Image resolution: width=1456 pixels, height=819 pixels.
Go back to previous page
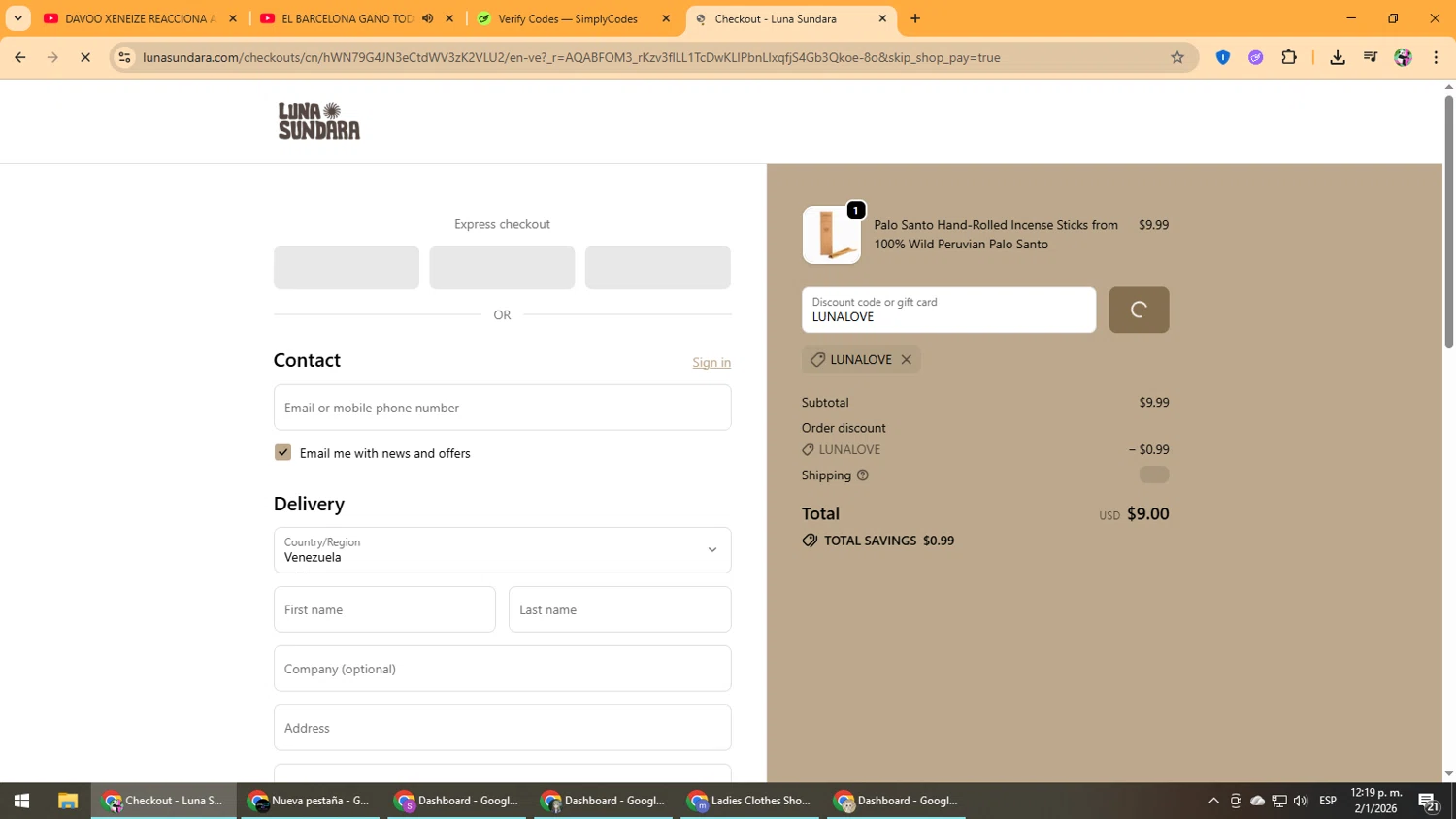20,57
